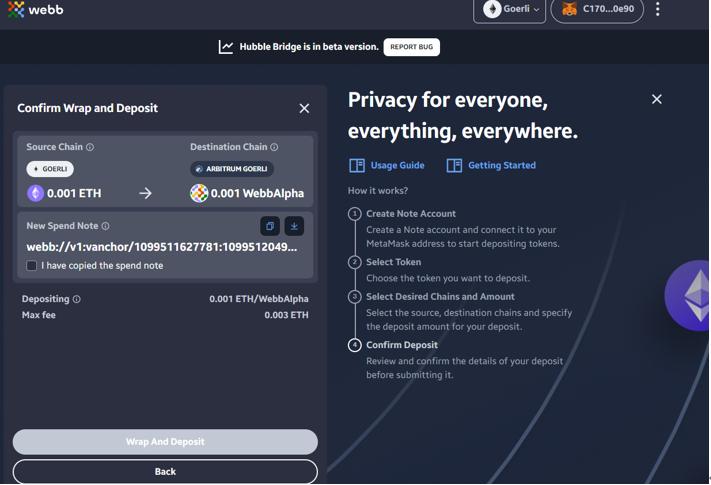Open the C170...0e90 wallet account button
Viewport: 711px width, 485px height.
coord(597,10)
